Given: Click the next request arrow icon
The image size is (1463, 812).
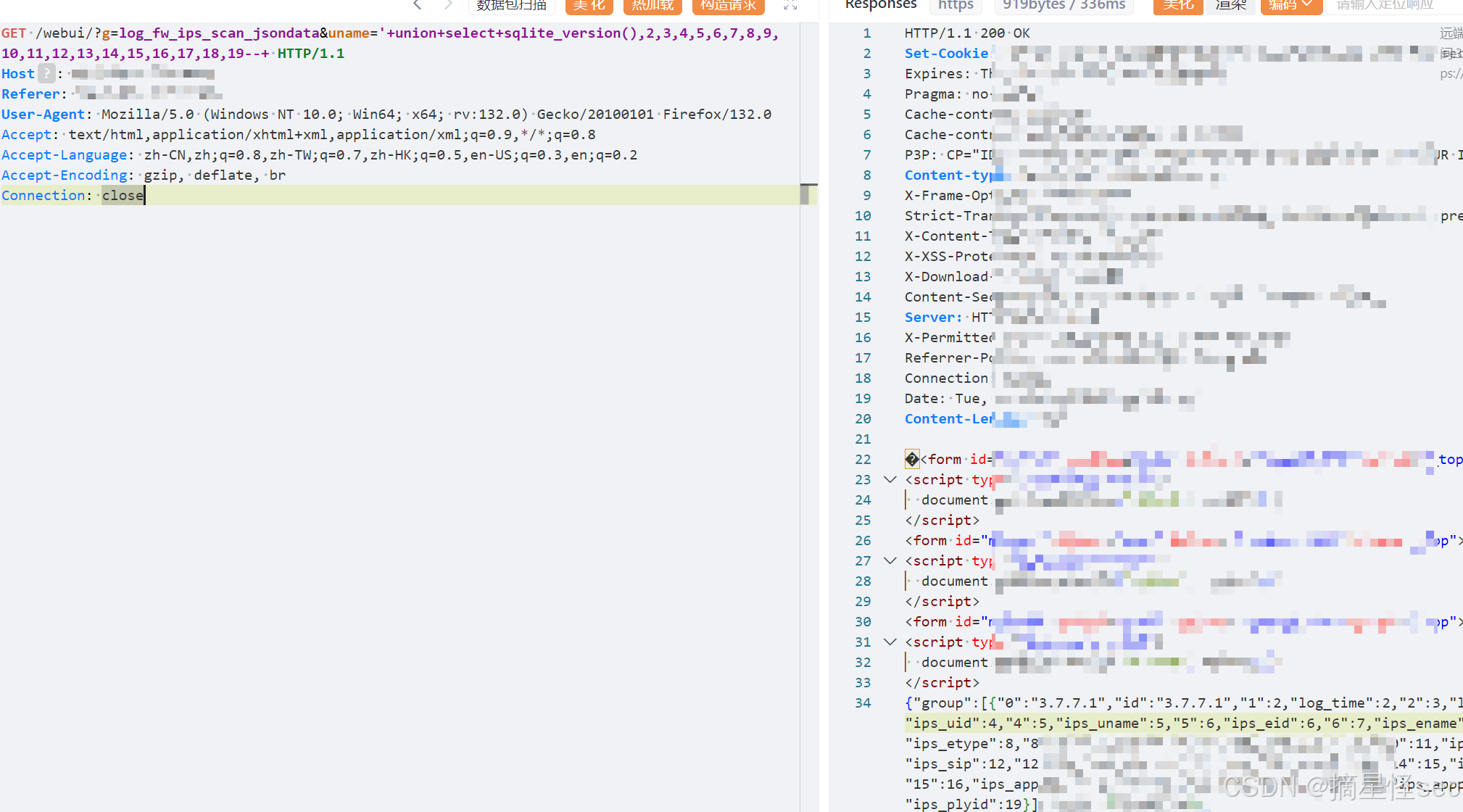Looking at the screenshot, I should (448, 5).
